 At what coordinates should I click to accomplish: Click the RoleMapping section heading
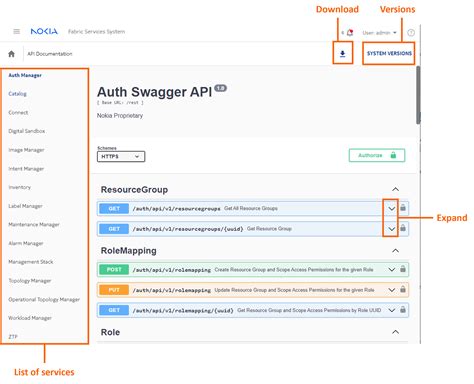[x=129, y=251]
